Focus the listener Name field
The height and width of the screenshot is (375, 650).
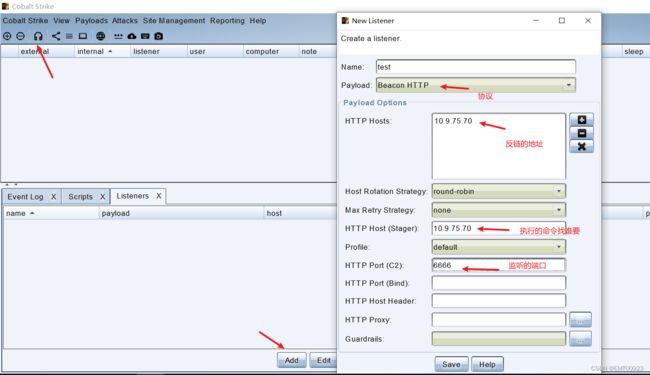click(x=475, y=67)
